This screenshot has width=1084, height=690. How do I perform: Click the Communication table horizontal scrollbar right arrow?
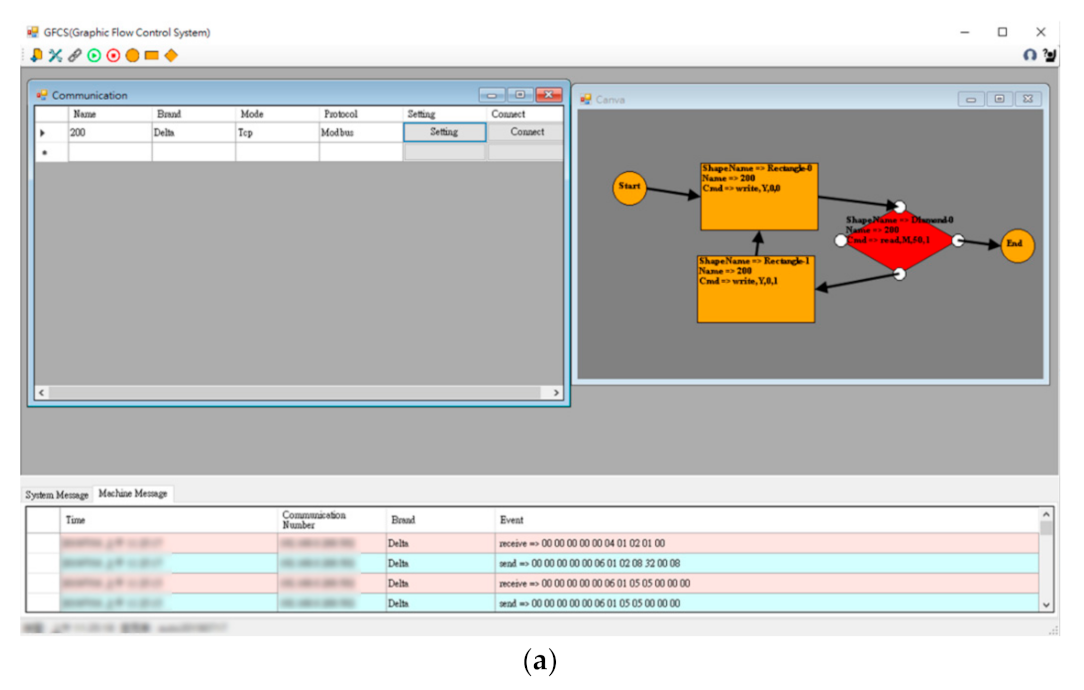click(557, 393)
